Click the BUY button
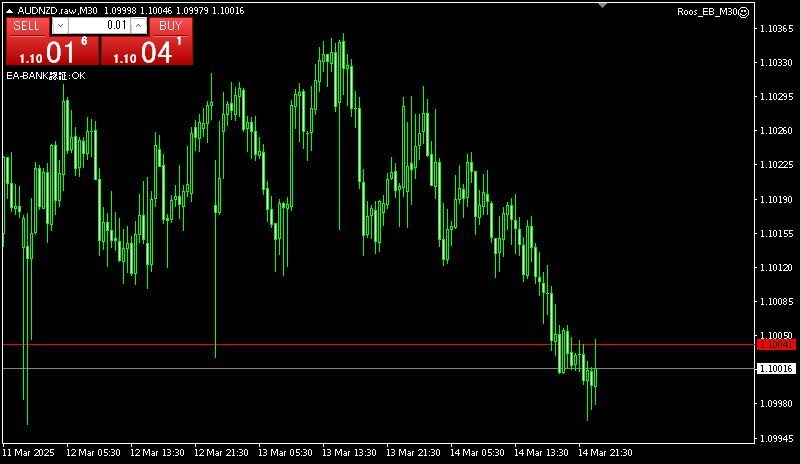801x464 pixels. coord(171,25)
